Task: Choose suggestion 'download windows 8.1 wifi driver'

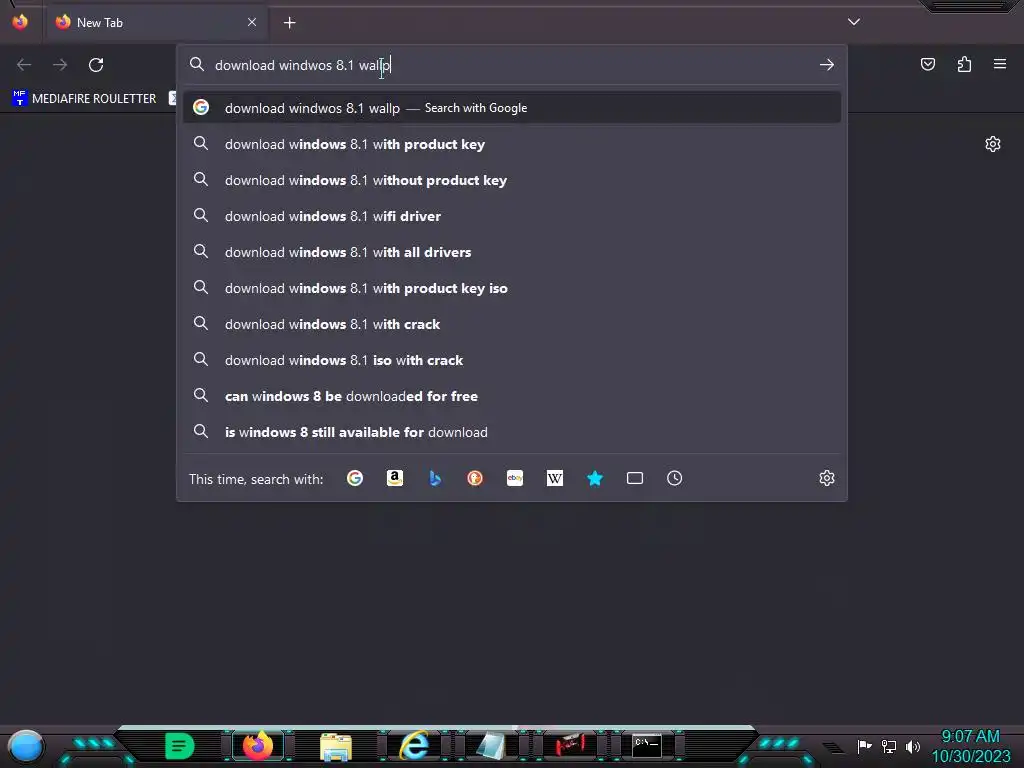Action: [x=512, y=216]
